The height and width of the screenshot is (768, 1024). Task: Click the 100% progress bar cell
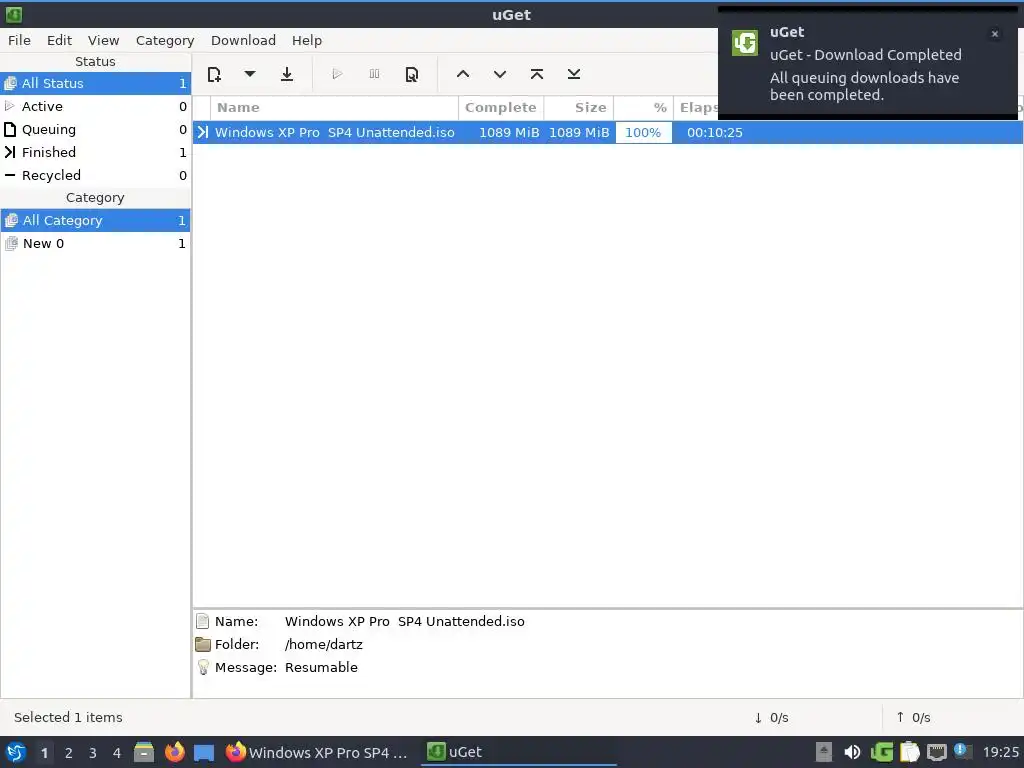point(643,133)
